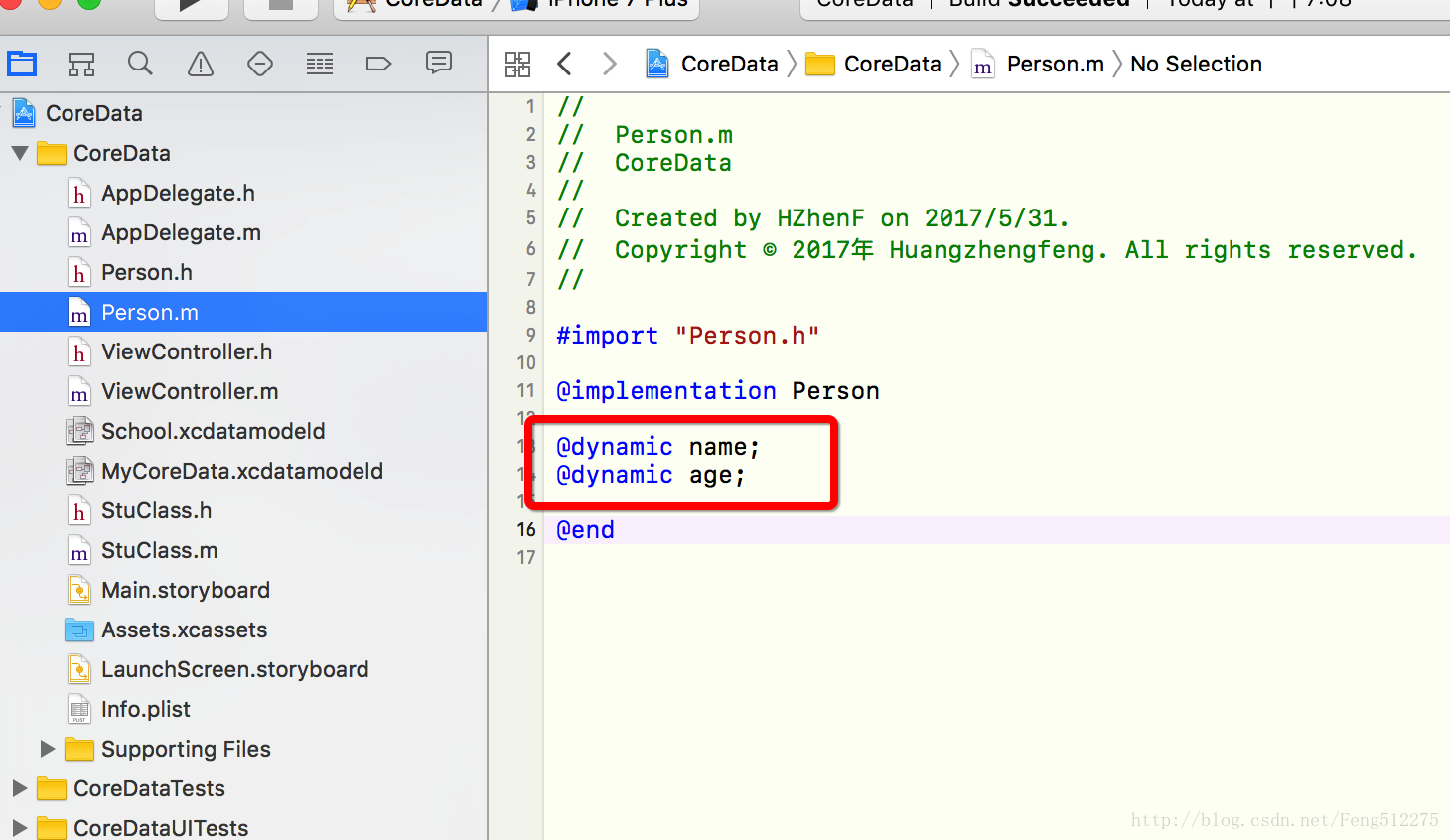Viewport: 1450px width, 840px height.
Task: Open the Breakpoint navigator icon
Action: tap(379, 65)
